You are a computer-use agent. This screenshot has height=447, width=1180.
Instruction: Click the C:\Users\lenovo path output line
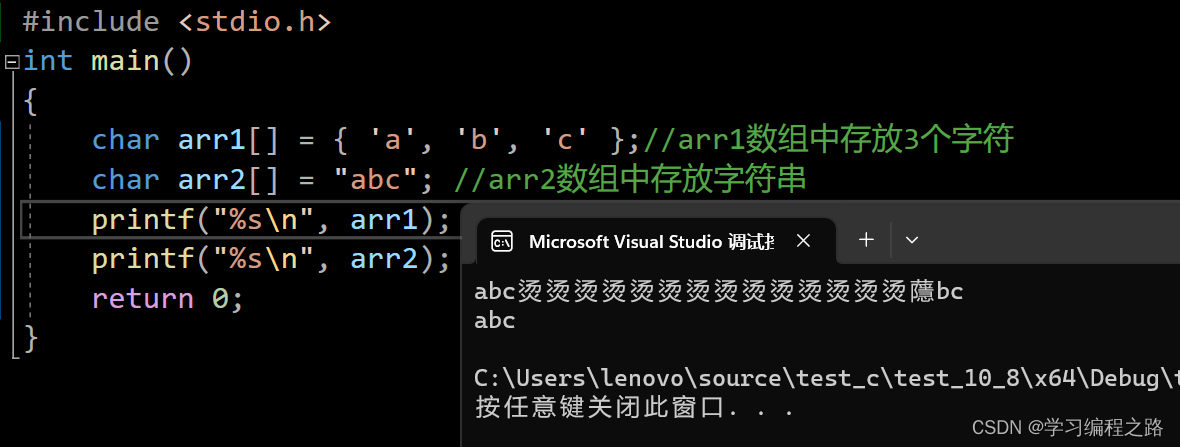pyautogui.click(x=827, y=379)
